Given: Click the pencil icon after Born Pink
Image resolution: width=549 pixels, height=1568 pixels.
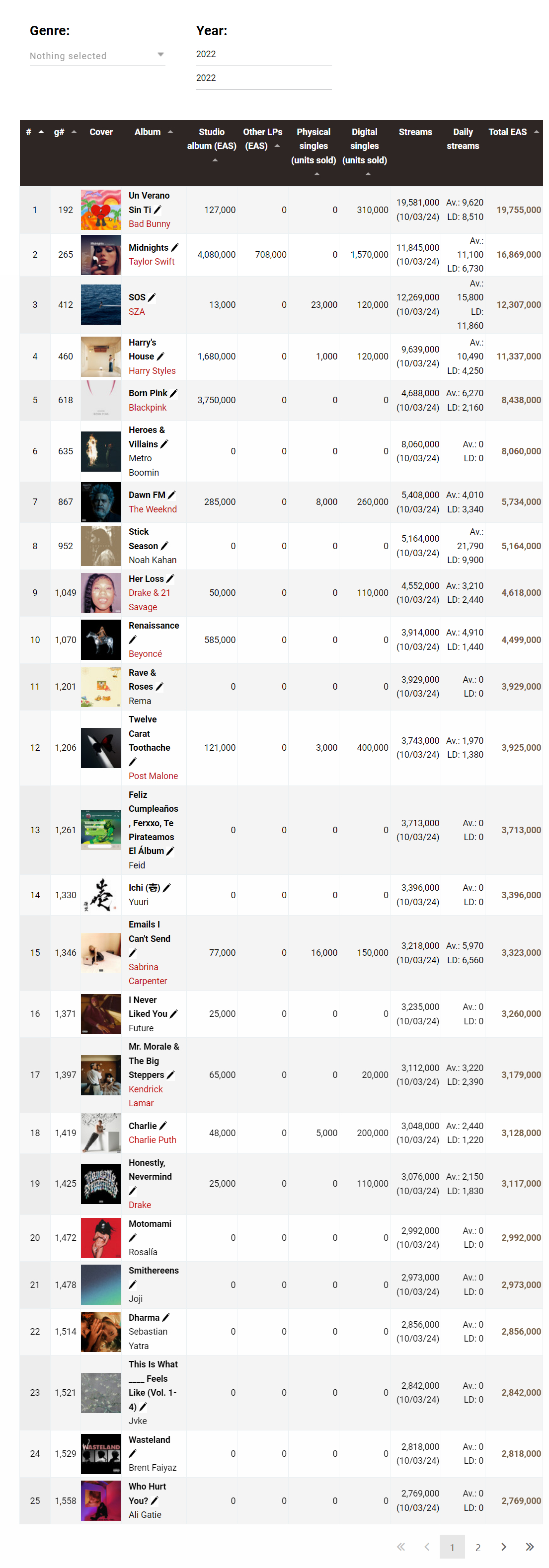Looking at the screenshot, I should [x=174, y=393].
